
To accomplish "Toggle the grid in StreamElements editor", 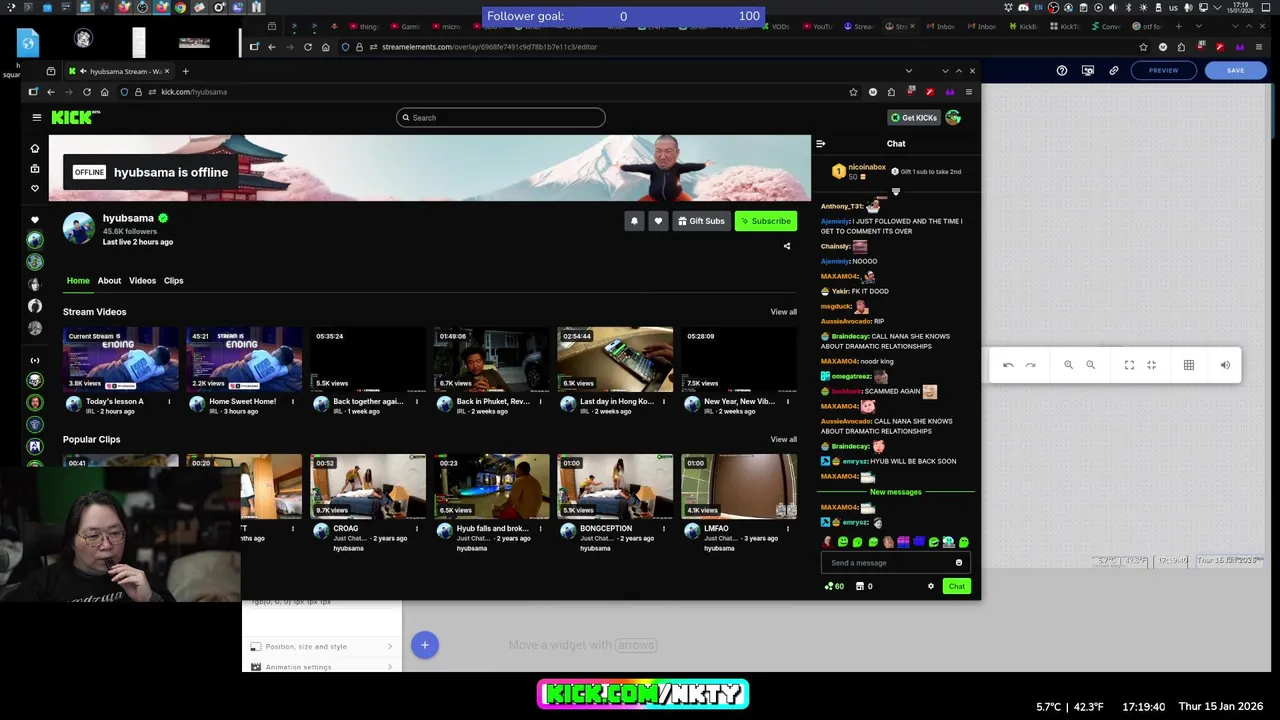I will pos(1189,365).
